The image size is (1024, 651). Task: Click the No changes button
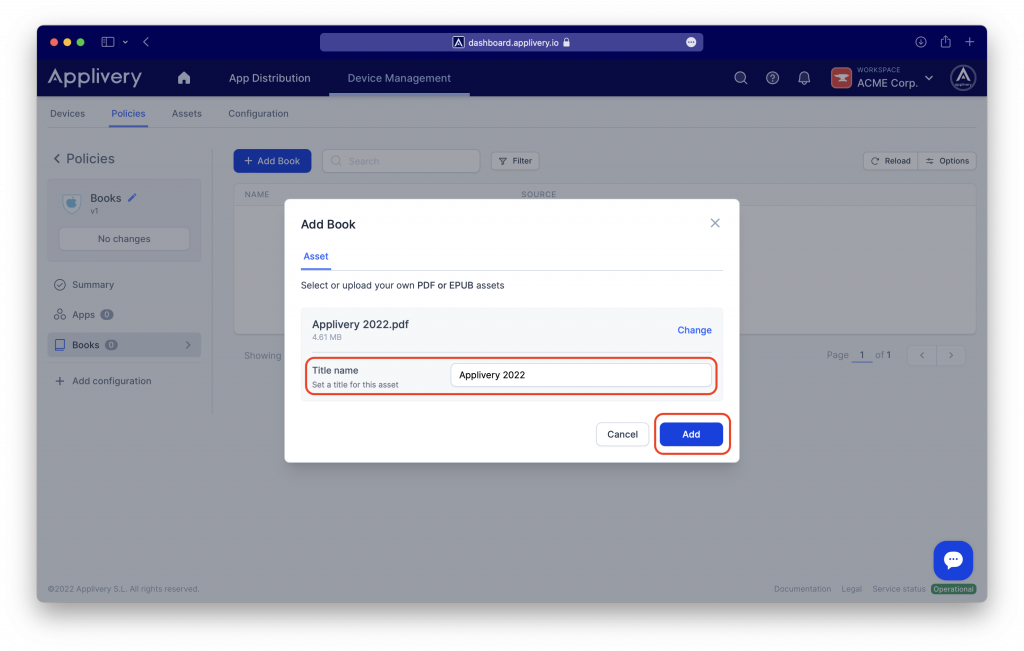click(x=124, y=239)
